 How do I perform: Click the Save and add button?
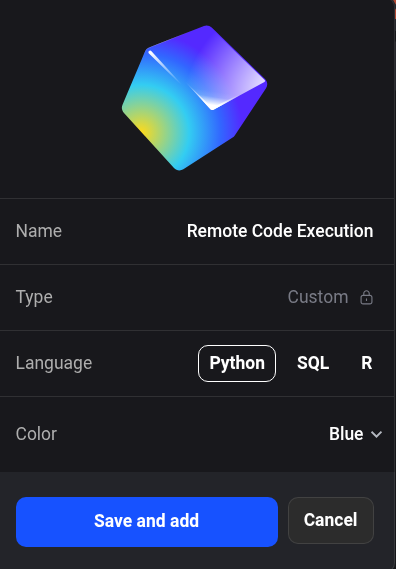147,521
